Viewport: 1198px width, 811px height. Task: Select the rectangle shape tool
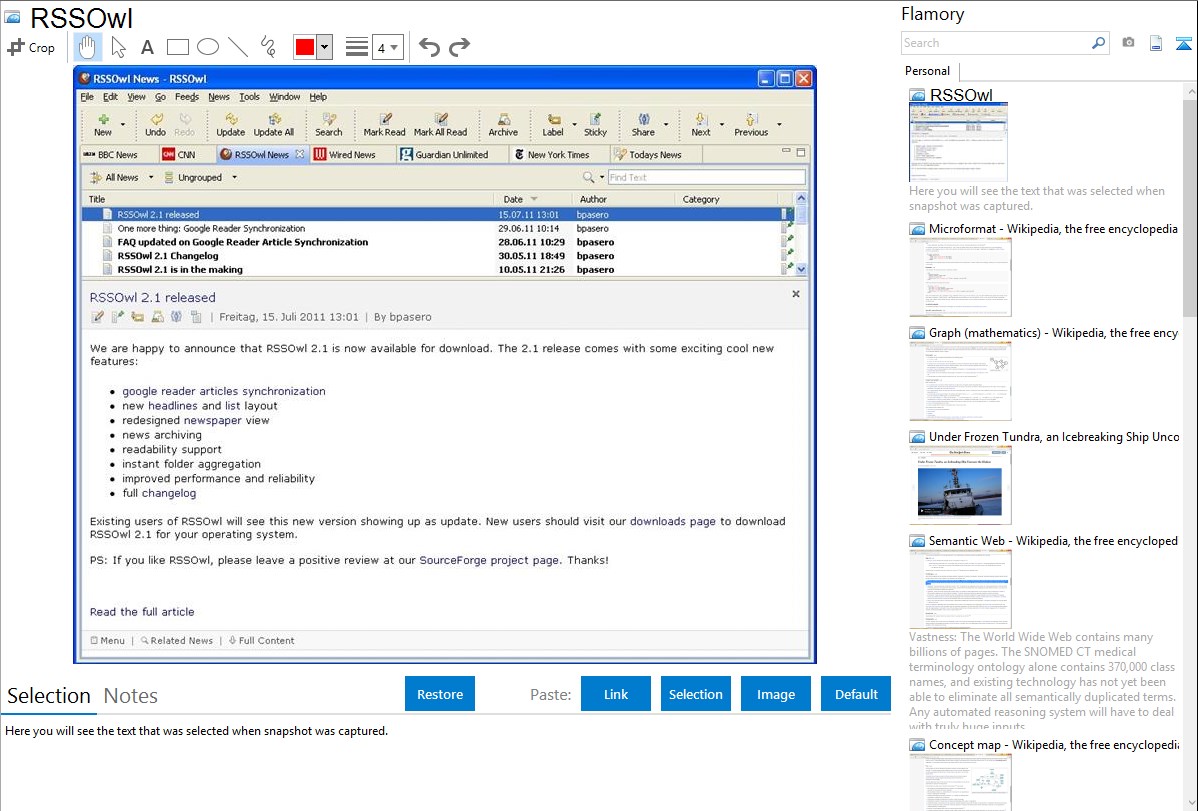[178, 47]
